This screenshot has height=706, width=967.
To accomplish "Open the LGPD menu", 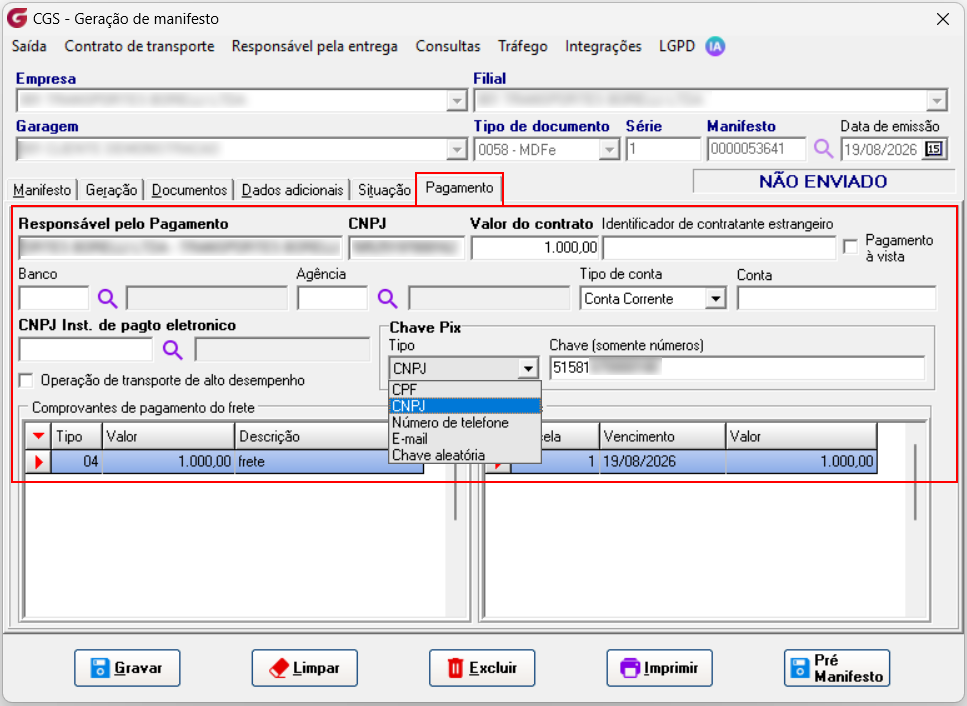I will tap(677, 46).
